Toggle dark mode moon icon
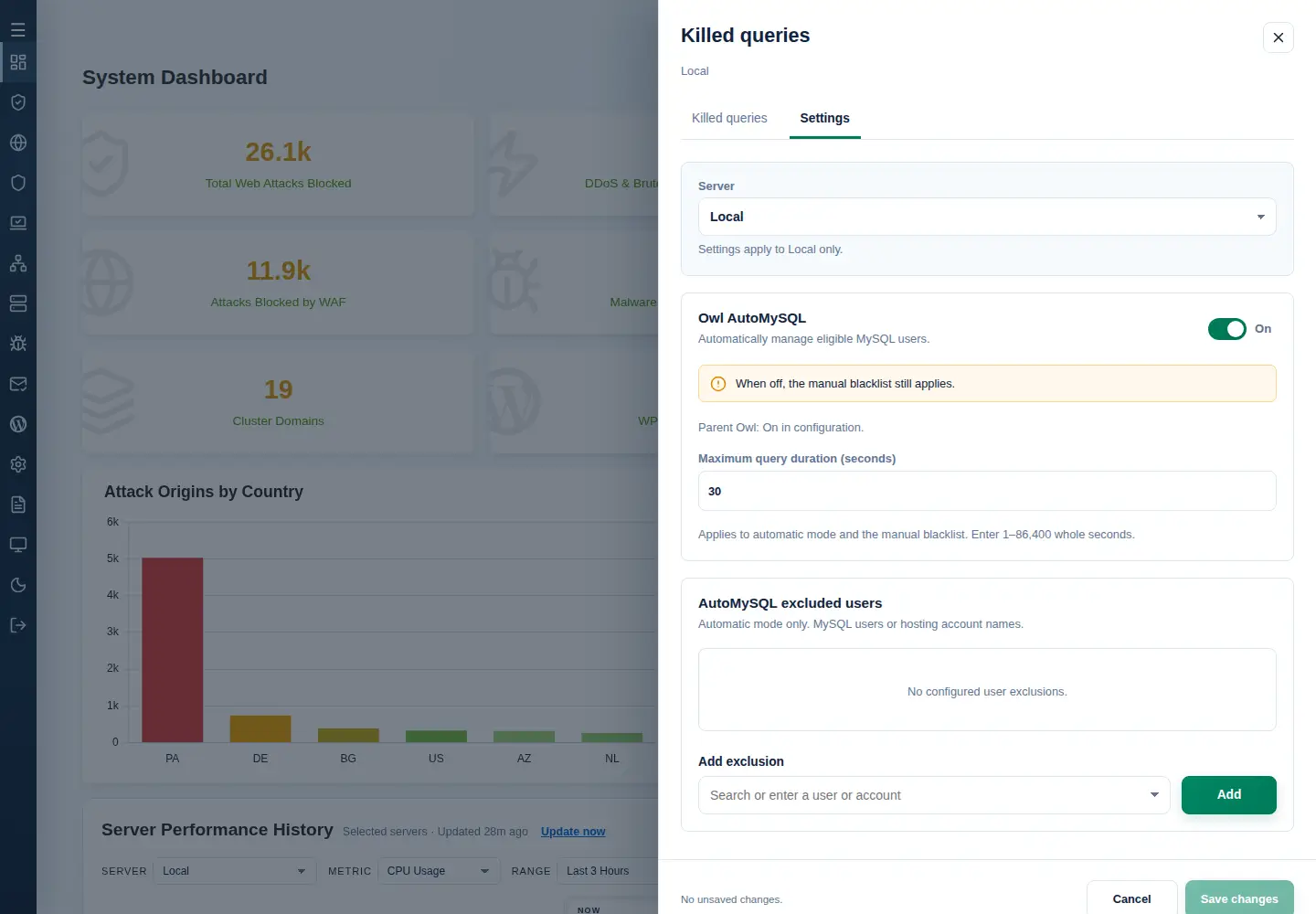This screenshot has height=914, width=1316. 18,585
